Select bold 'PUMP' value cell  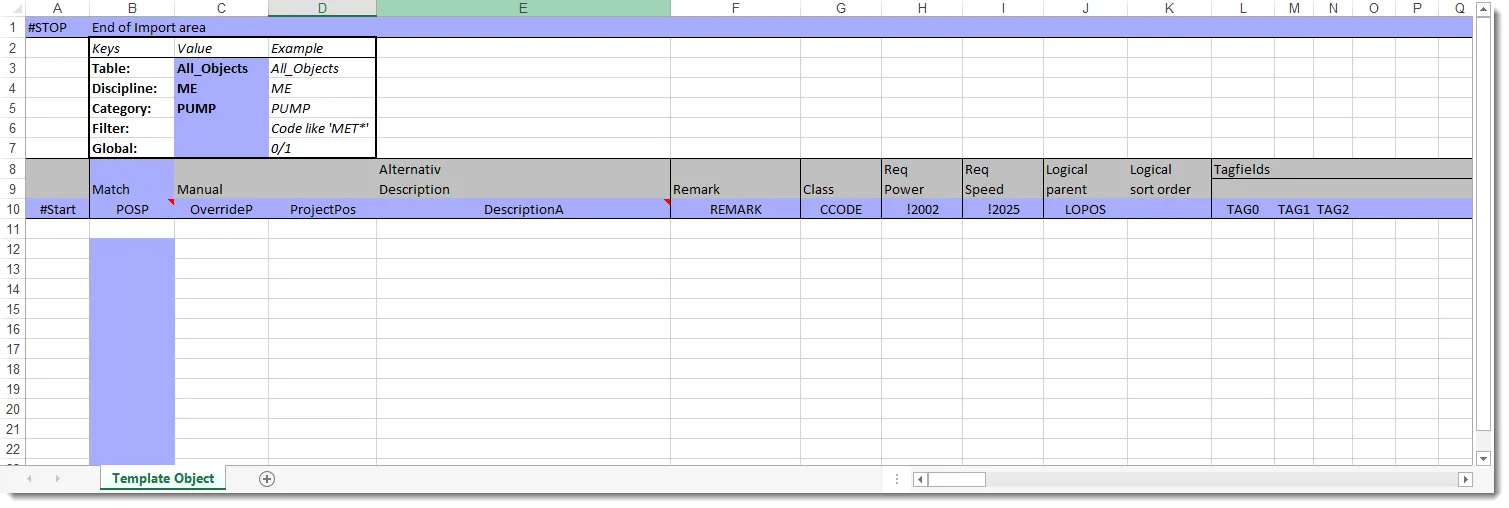point(221,108)
